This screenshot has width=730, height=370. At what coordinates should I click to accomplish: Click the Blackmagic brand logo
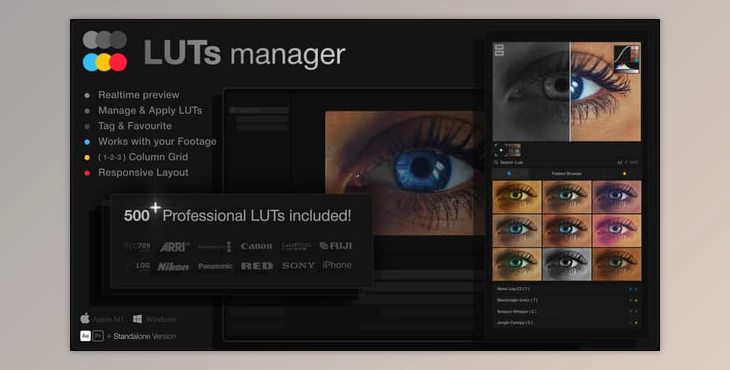click(x=214, y=247)
